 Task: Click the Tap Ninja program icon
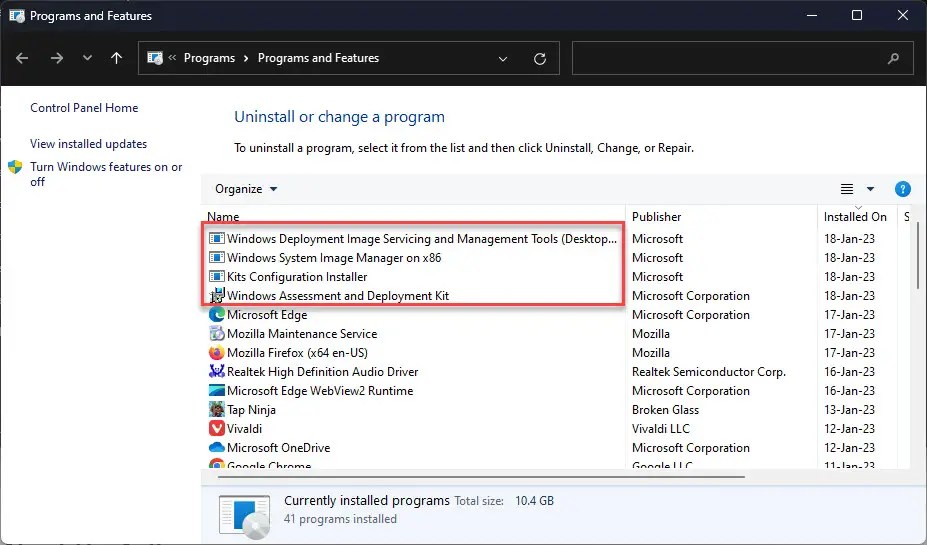click(x=217, y=410)
